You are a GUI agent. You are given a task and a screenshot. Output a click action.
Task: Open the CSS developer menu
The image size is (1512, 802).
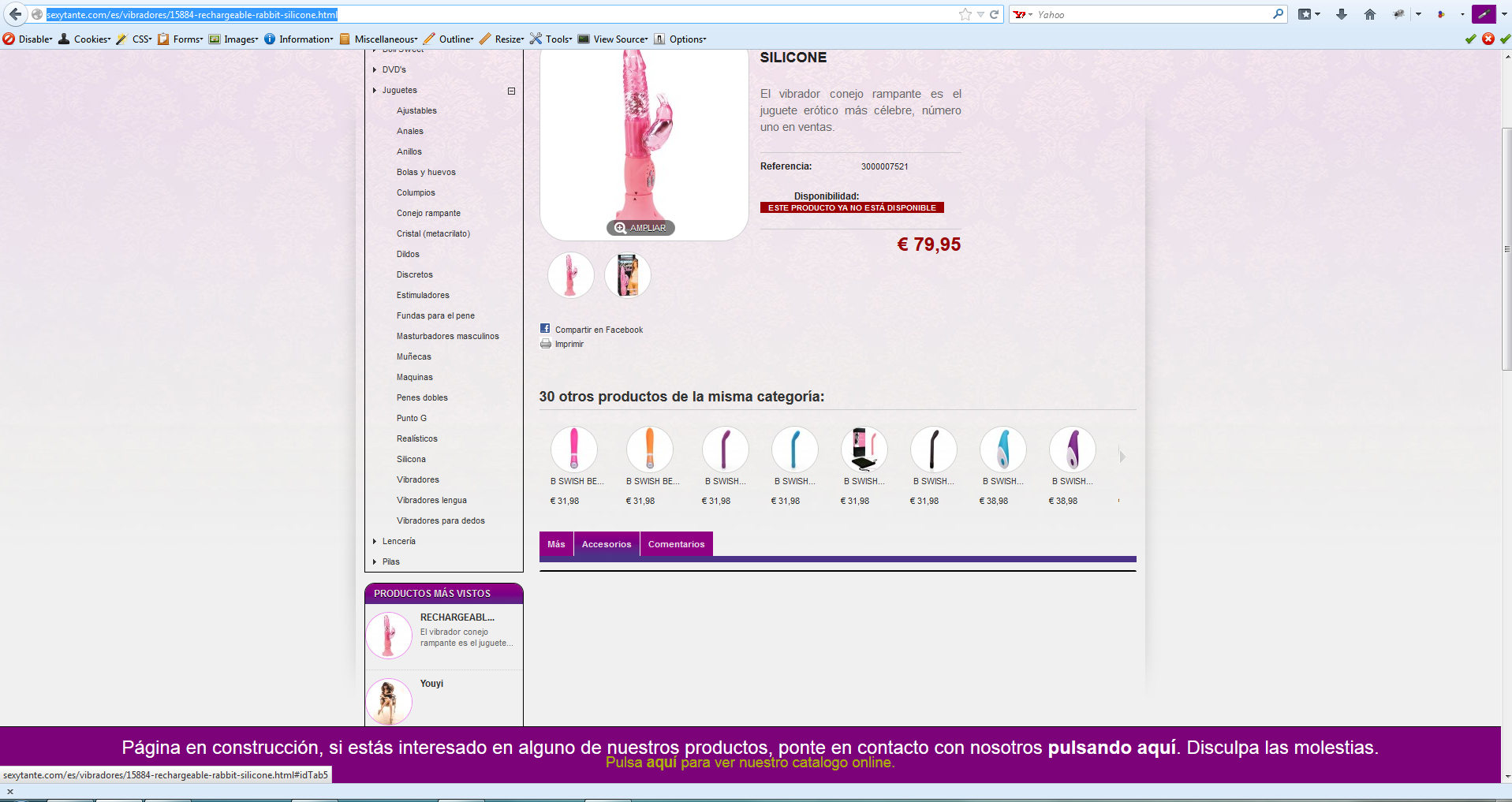(134, 39)
